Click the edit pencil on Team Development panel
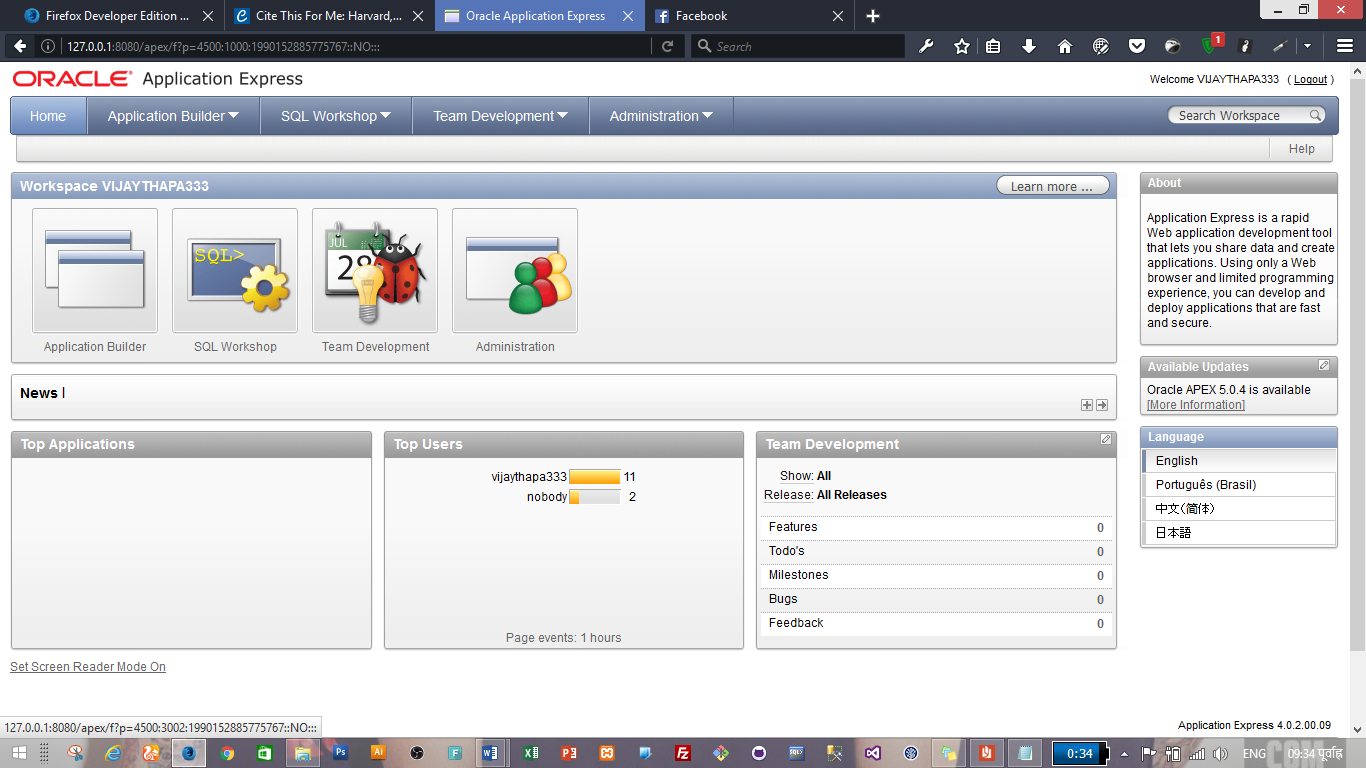The height and width of the screenshot is (768, 1366). pos(1105,438)
